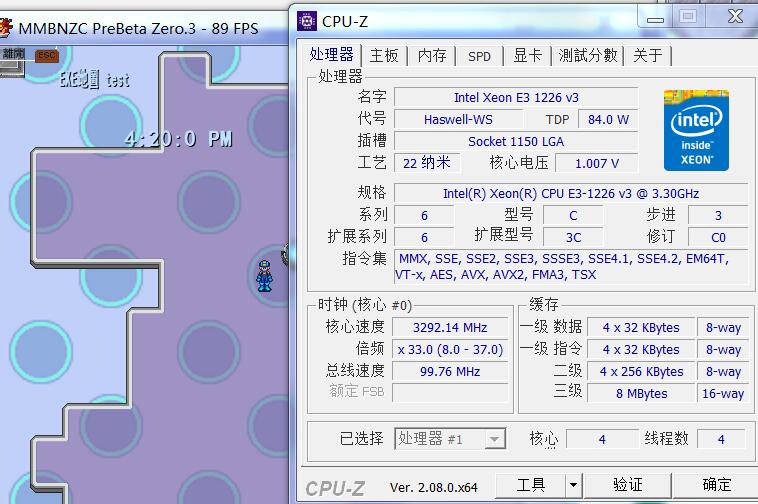Viewport: 758px width, 504px height.
Task: Click the L3 cache value 8 MBytes
Action: point(641,393)
